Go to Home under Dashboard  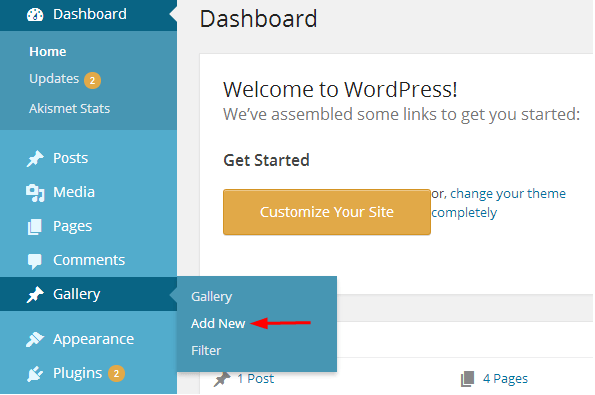tap(48, 52)
